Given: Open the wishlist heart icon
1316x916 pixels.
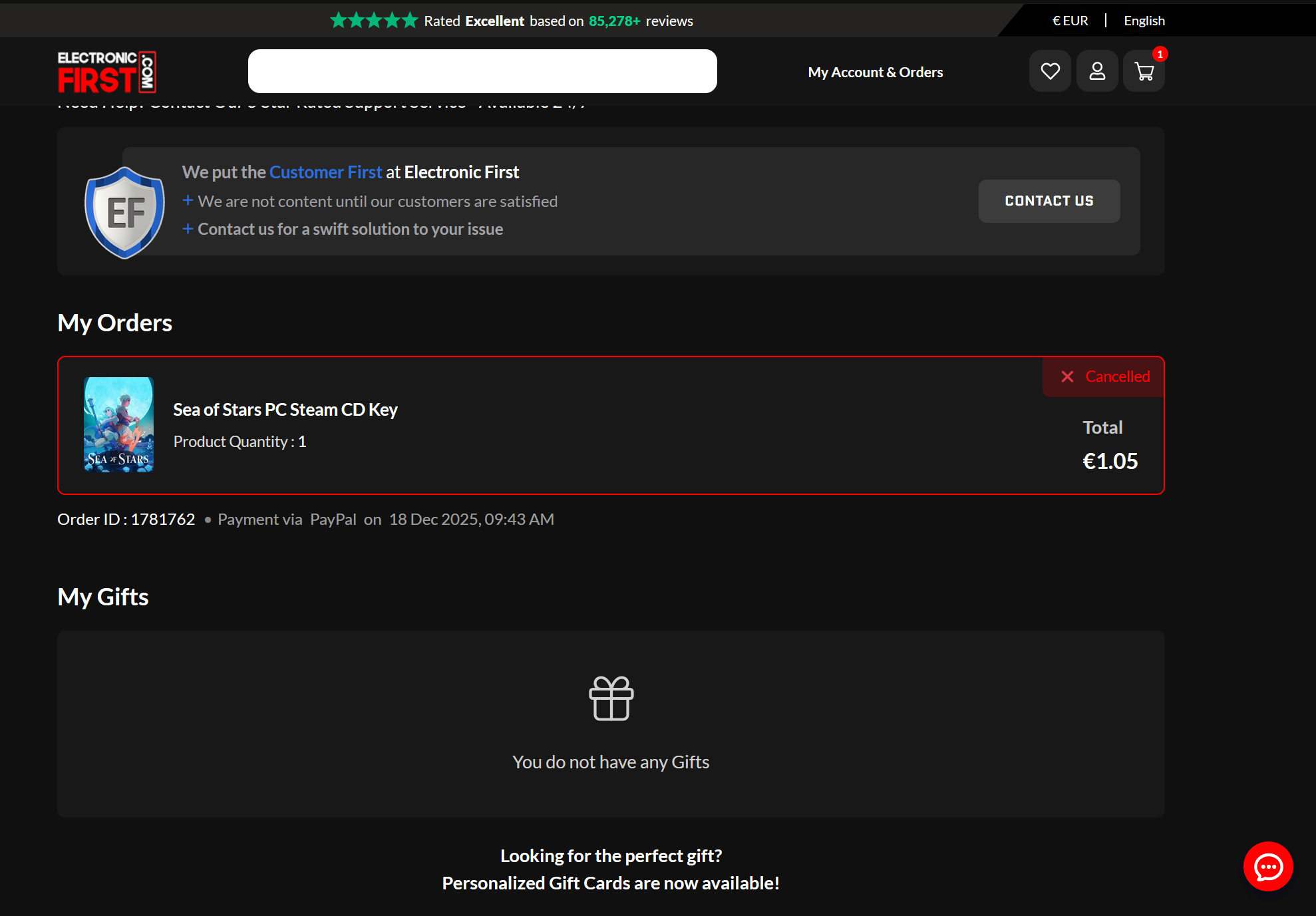Looking at the screenshot, I should coord(1050,71).
